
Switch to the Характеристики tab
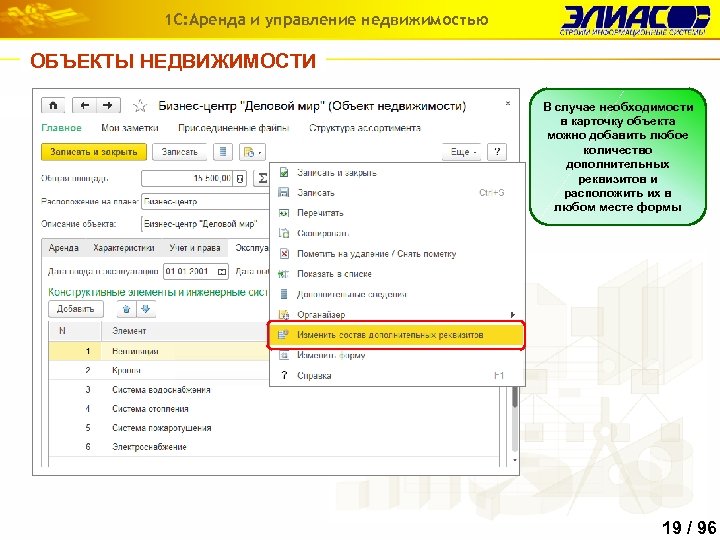coord(124,248)
